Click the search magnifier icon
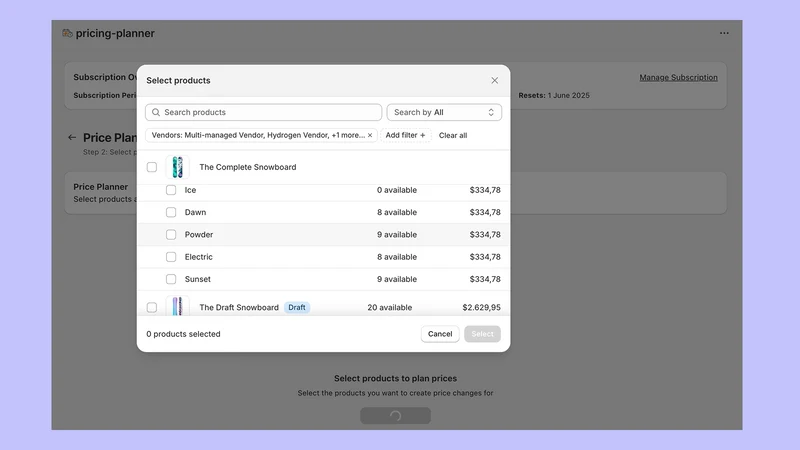The height and width of the screenshot is (450, 800). coord(156,112)
